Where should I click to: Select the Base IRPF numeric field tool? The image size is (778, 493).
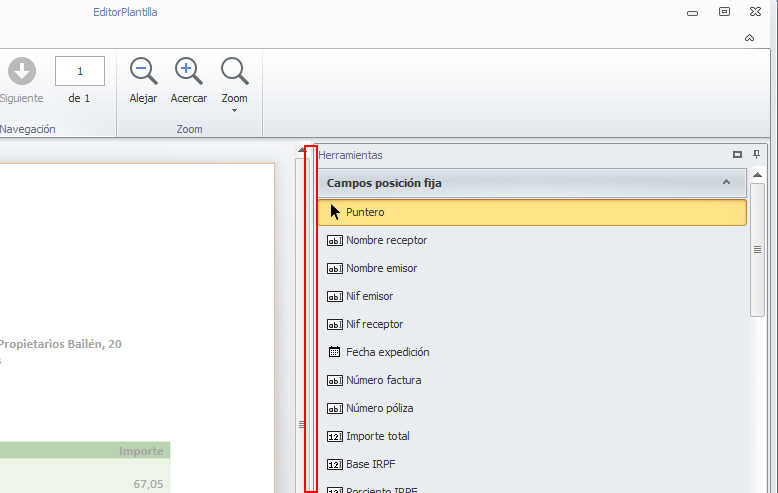[532, 465]
